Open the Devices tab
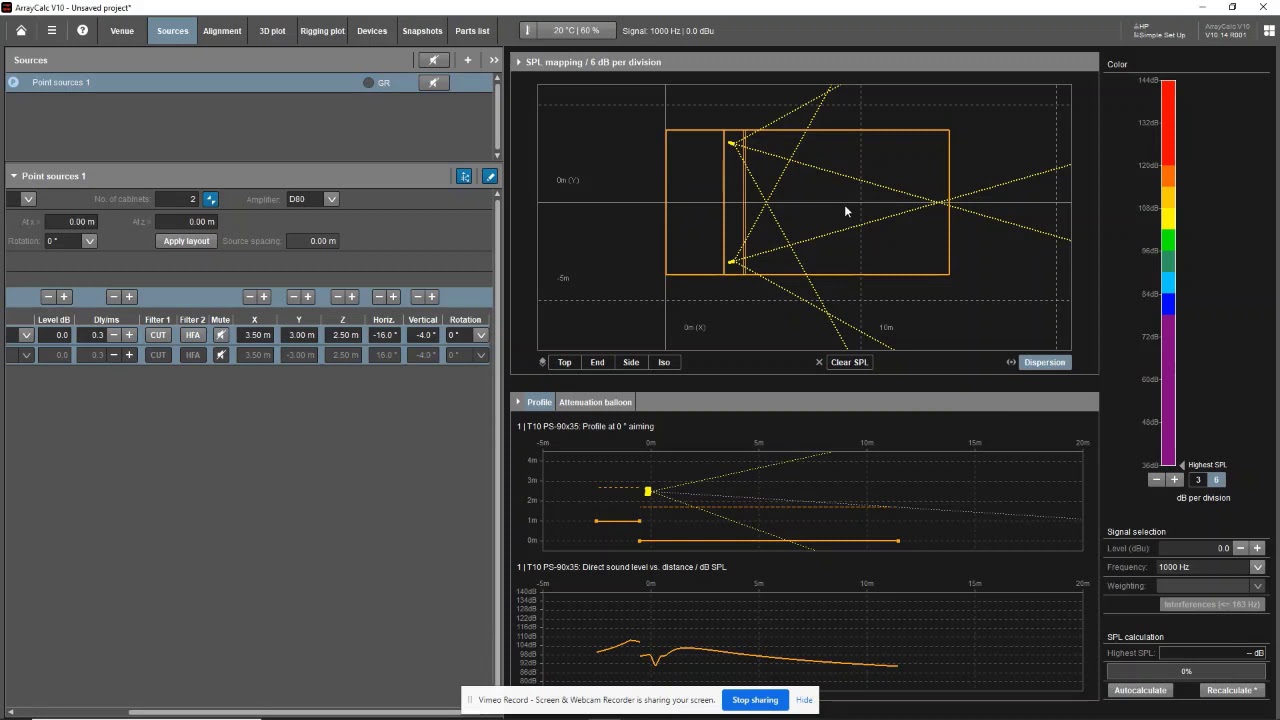1280x720 pixels. 372,31
